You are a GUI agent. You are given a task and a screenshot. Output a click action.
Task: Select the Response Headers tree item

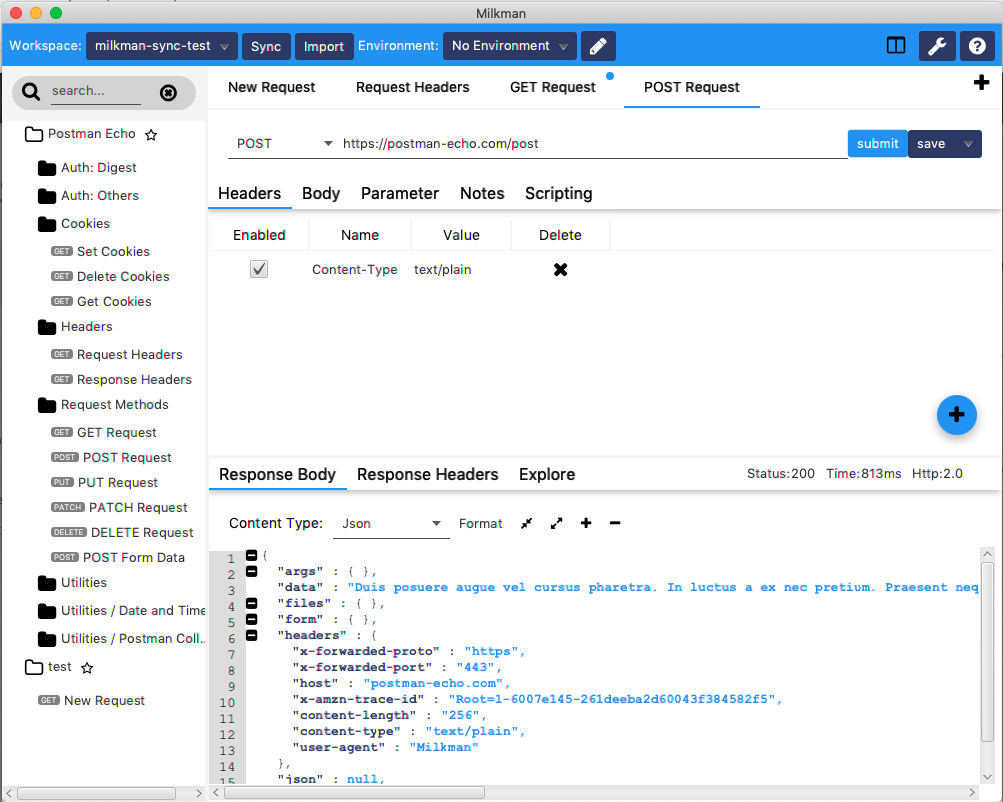click(121, 380)
